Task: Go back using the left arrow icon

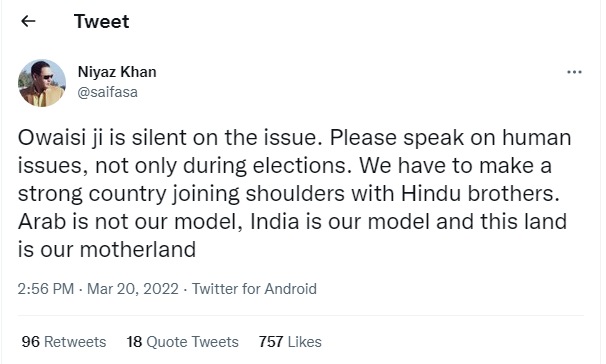Action: (x=28, y=21)
